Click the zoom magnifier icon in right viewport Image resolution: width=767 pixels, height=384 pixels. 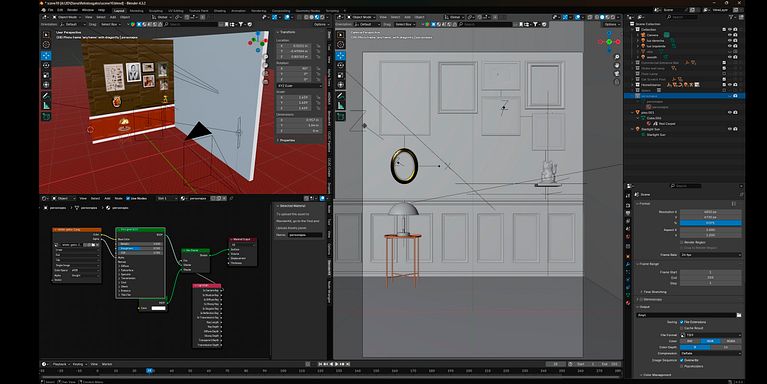click(617, 57)
